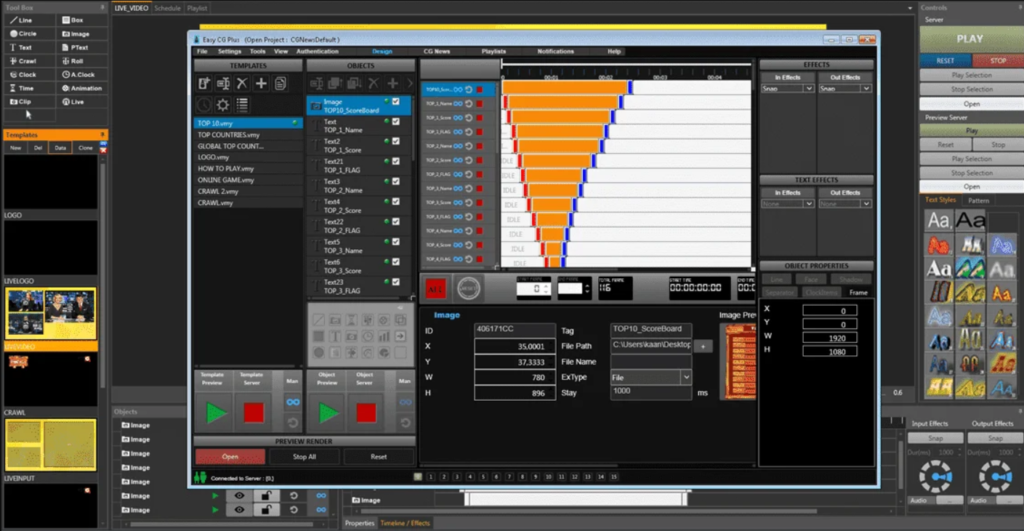
Task: Toggle the Text4 TOP_2_Score checkbox
Action: [396, 202]
